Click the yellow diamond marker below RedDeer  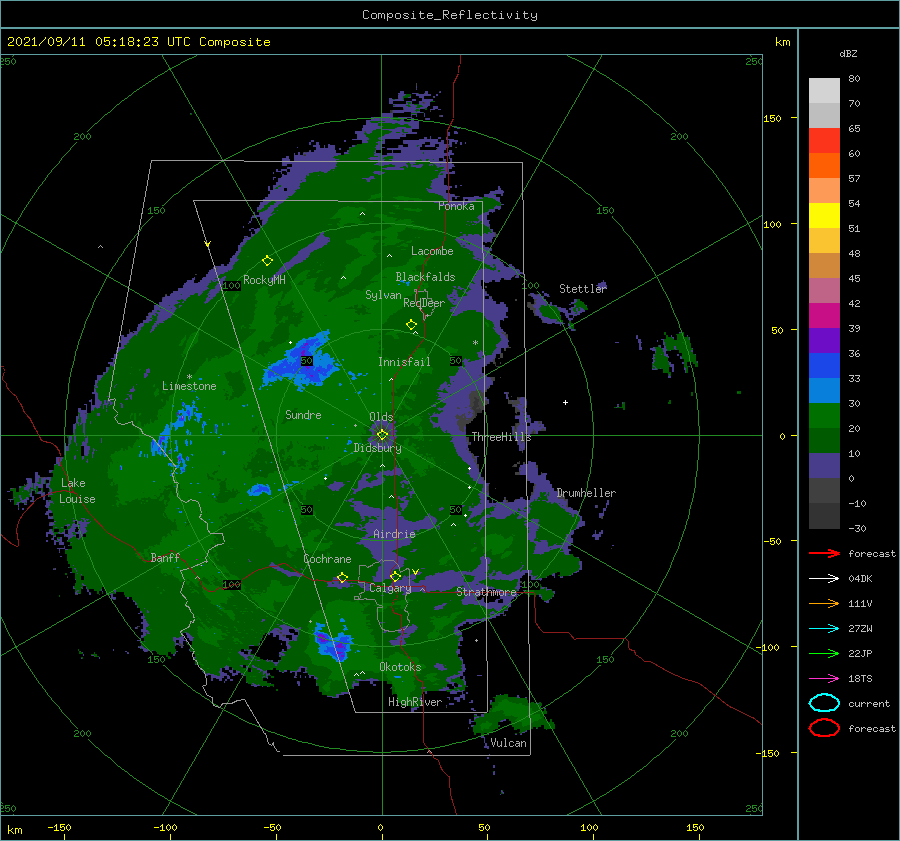411,324
